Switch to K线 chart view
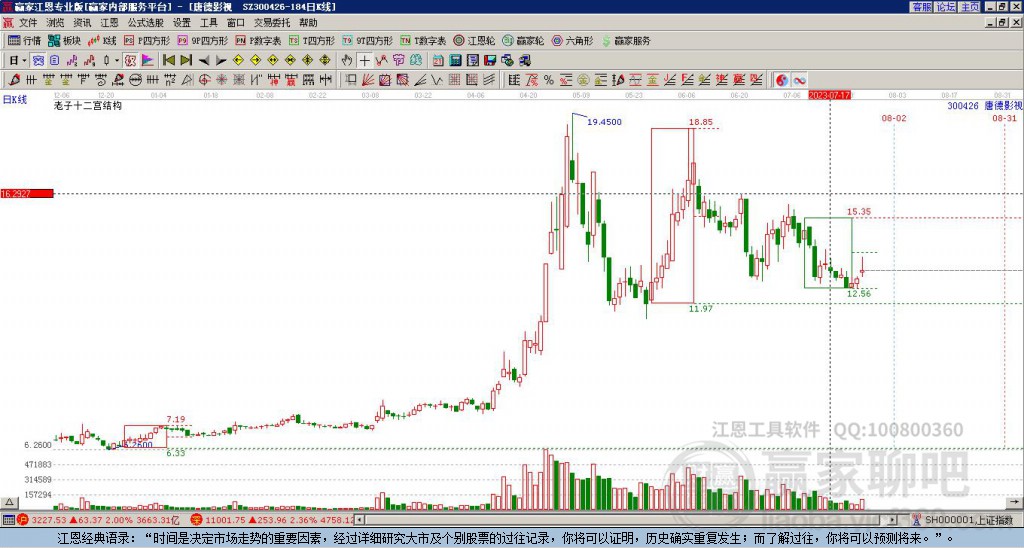 click(x=102, y=40)
